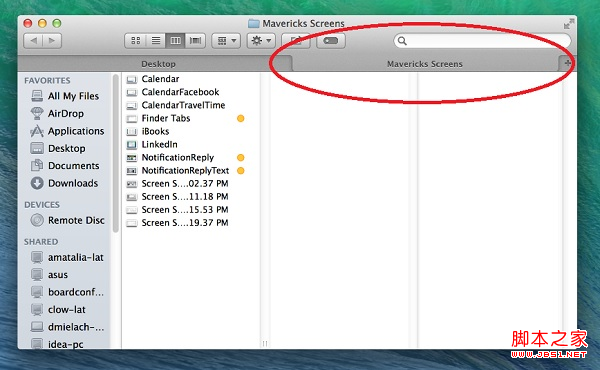This screenshot has height=370, width=600.
Task: Select the Screen S....15.53 PM file
Action: click(x=184, y=210)
